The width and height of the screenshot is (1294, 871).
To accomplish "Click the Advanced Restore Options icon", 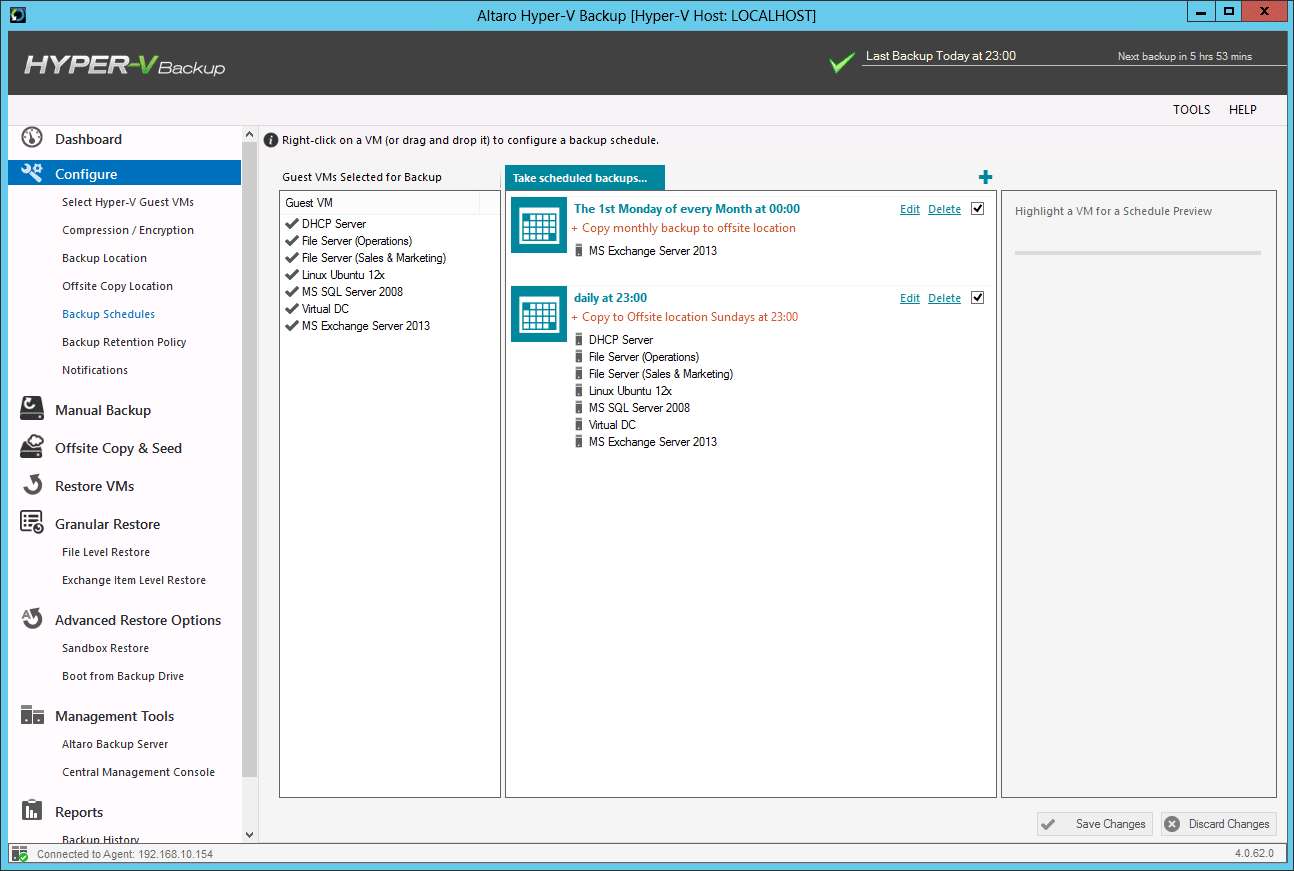I will tap(32, 619).
